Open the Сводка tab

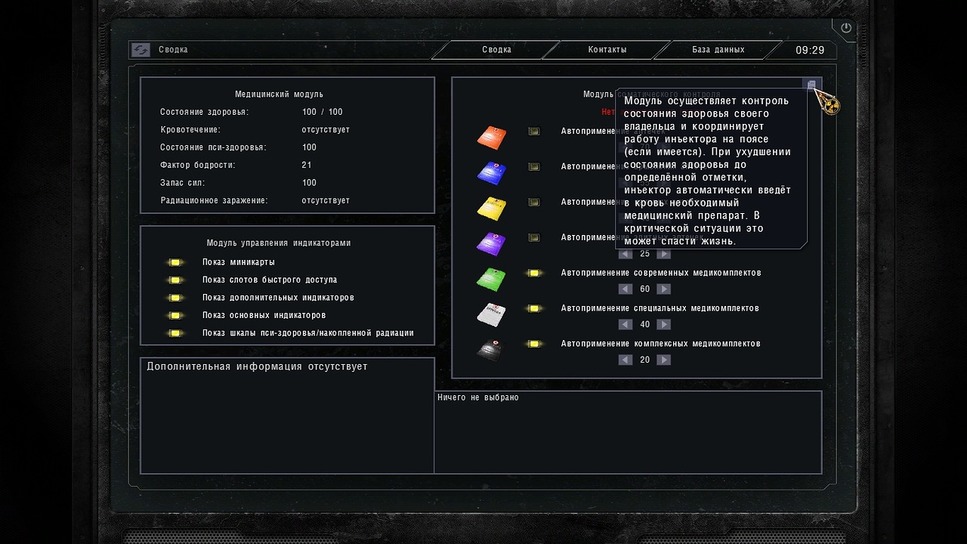[496, 50]
